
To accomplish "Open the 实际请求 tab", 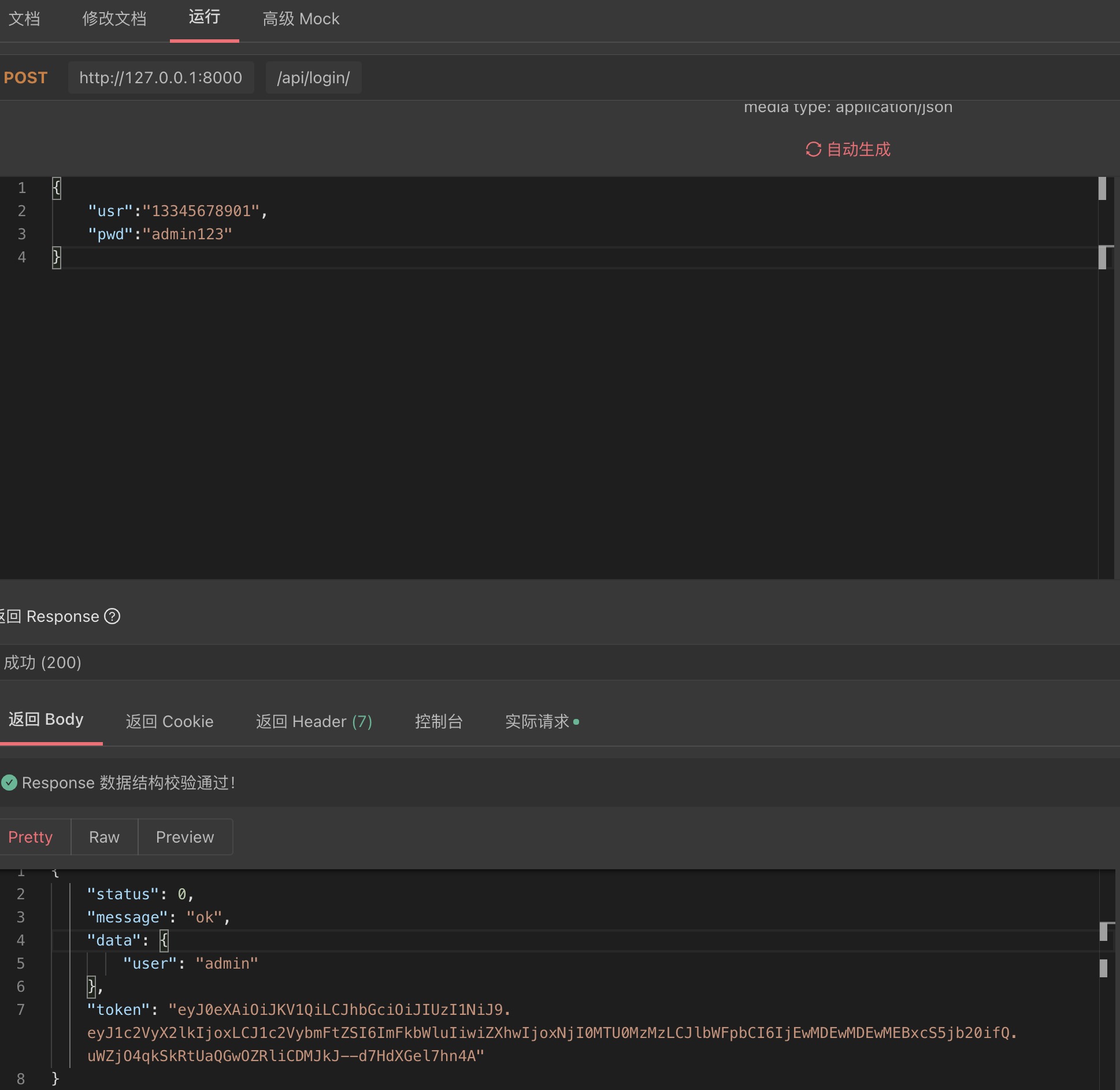I will pyautogui.click(x=537, y=721).
